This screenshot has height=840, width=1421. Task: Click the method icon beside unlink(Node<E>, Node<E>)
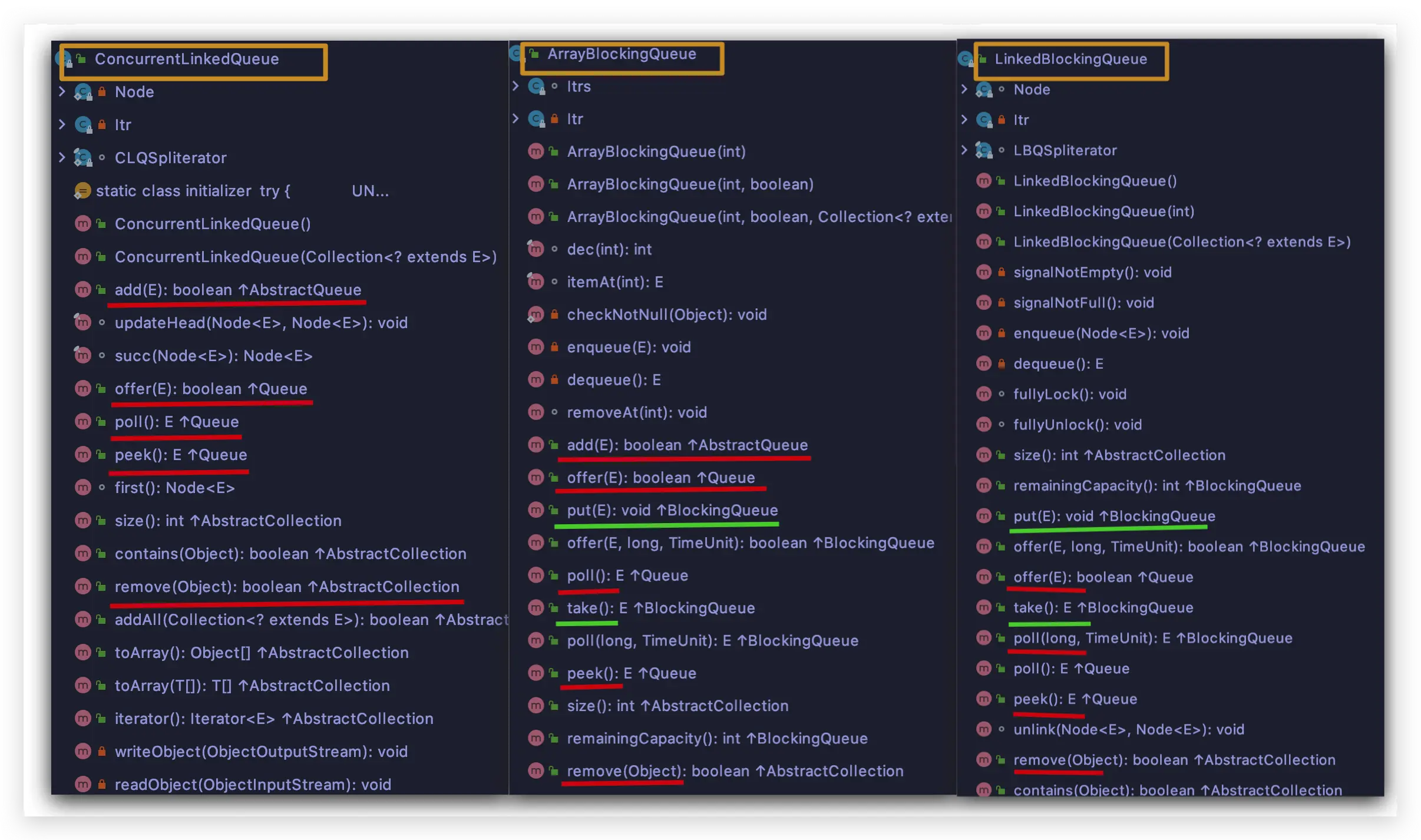coord(984,729)
